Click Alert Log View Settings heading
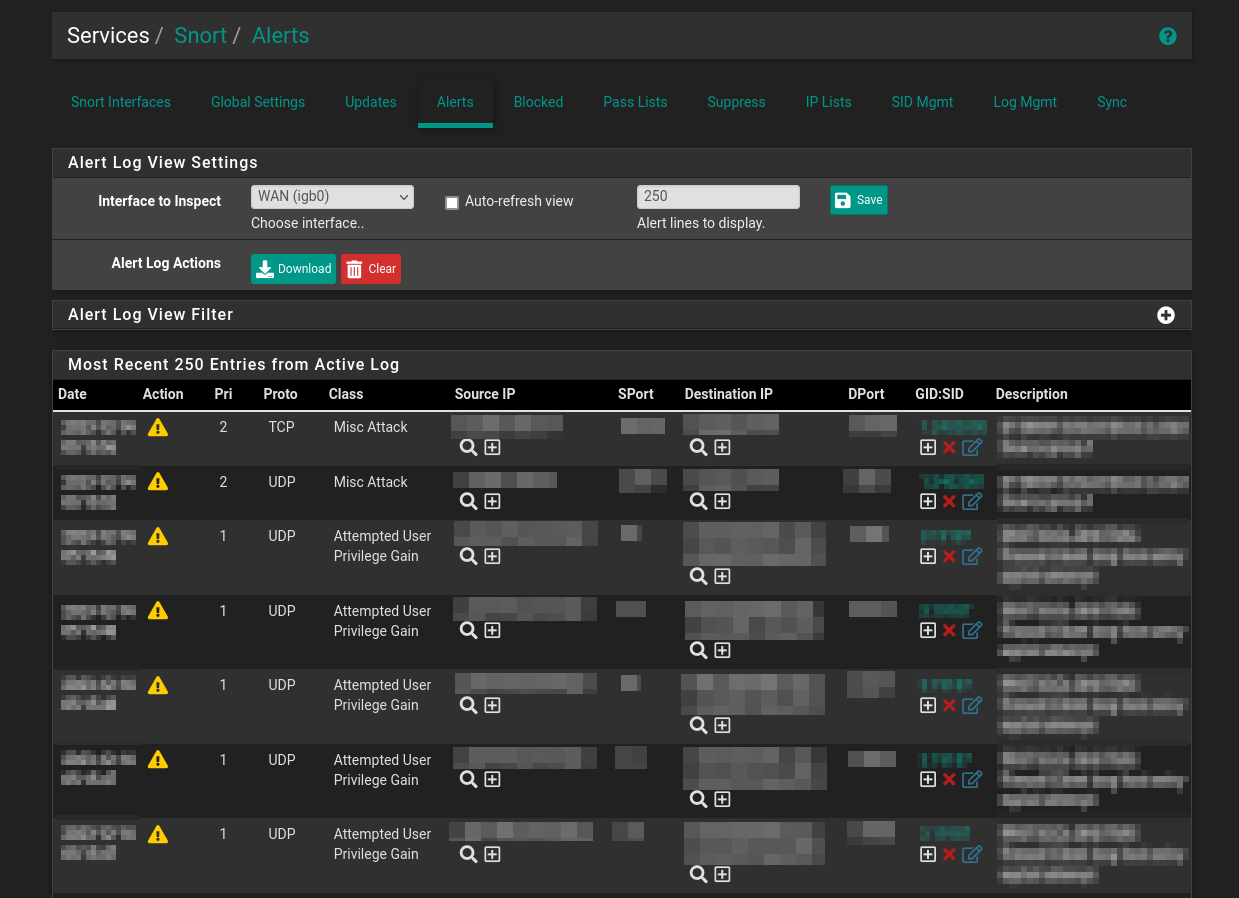The height and width of the screenshot is (898, 1239). click(x=163, y=162)
